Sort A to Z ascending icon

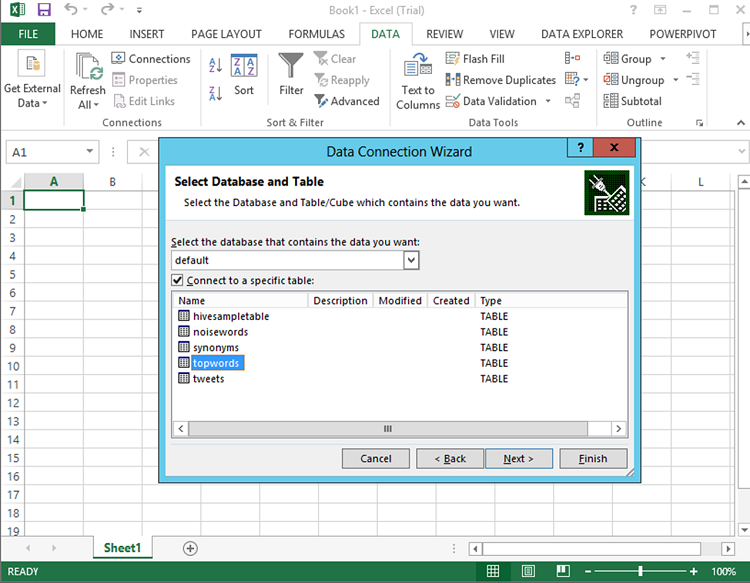(215, 65)
